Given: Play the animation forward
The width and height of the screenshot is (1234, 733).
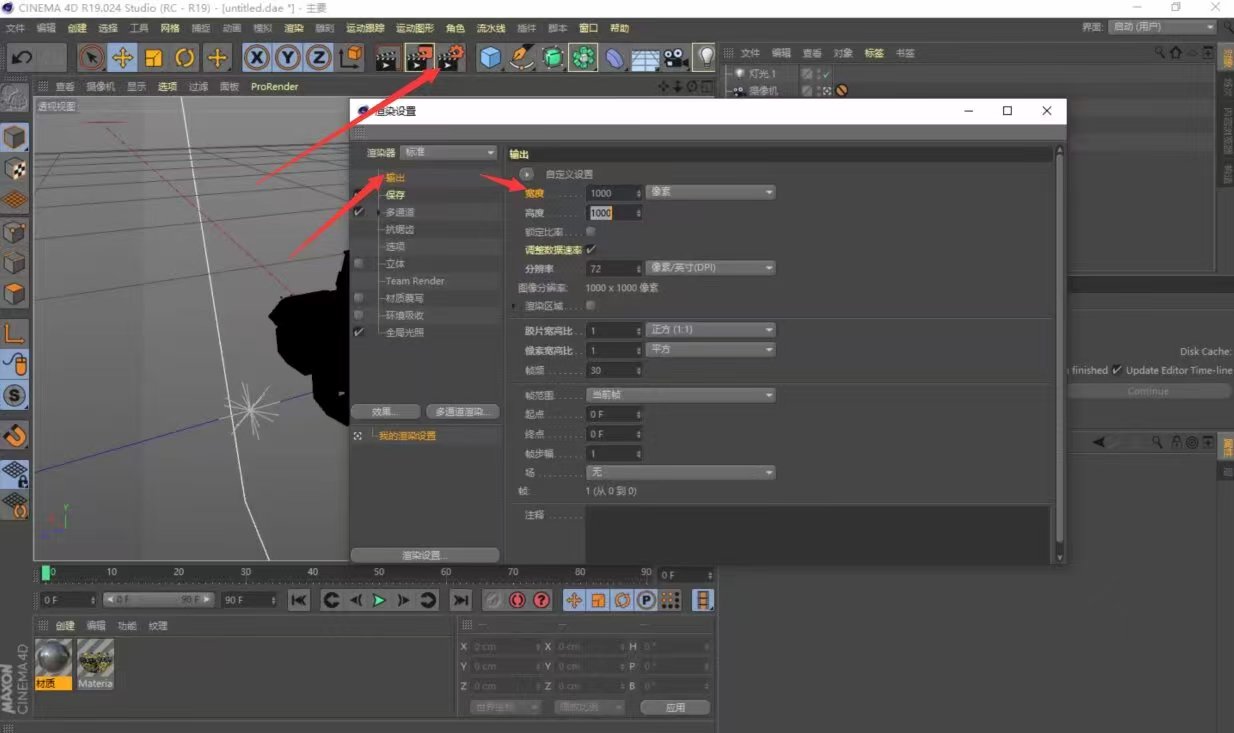Looking at the screenshot, I should click(x=379, y=600).
